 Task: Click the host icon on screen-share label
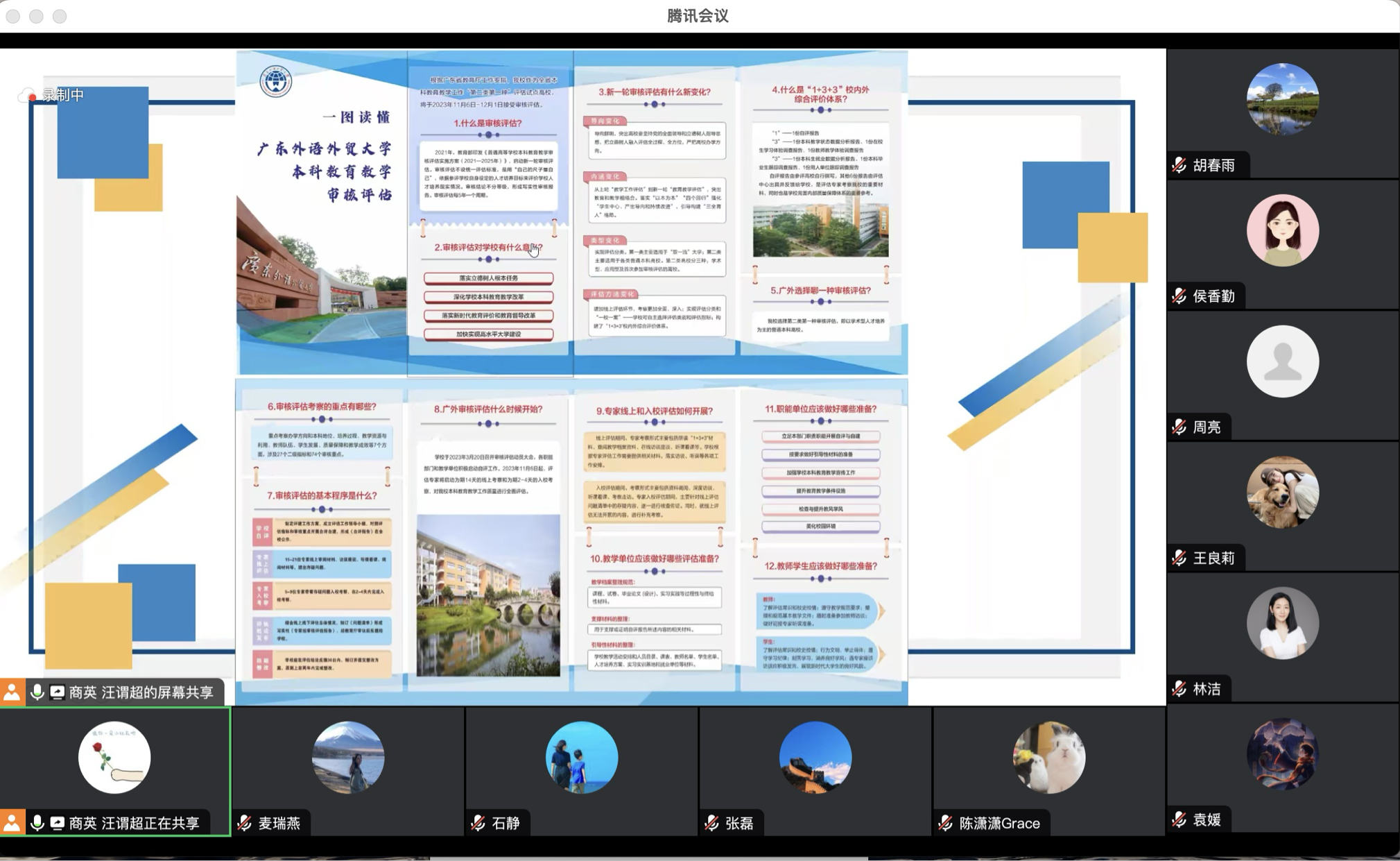click(12, 692)
